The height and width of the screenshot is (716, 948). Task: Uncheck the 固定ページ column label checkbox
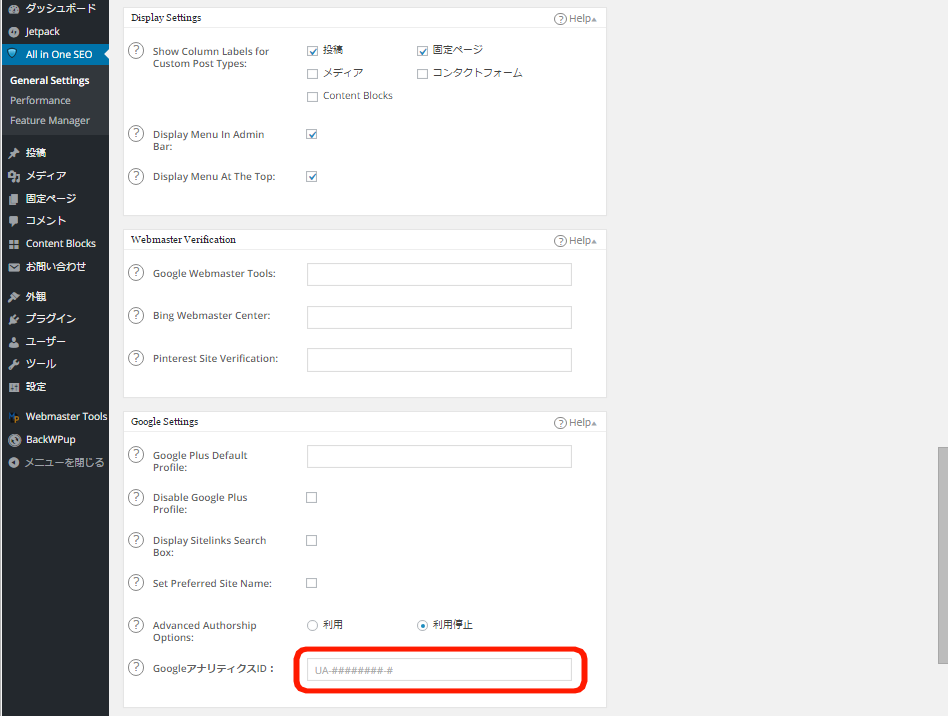[422, 51]
